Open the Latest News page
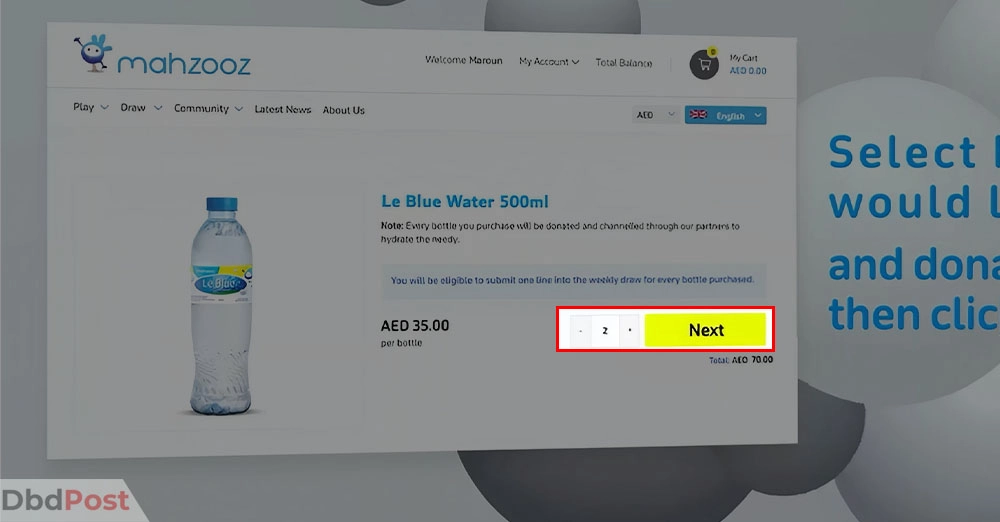1000x522 pixels. coord(283,110)
